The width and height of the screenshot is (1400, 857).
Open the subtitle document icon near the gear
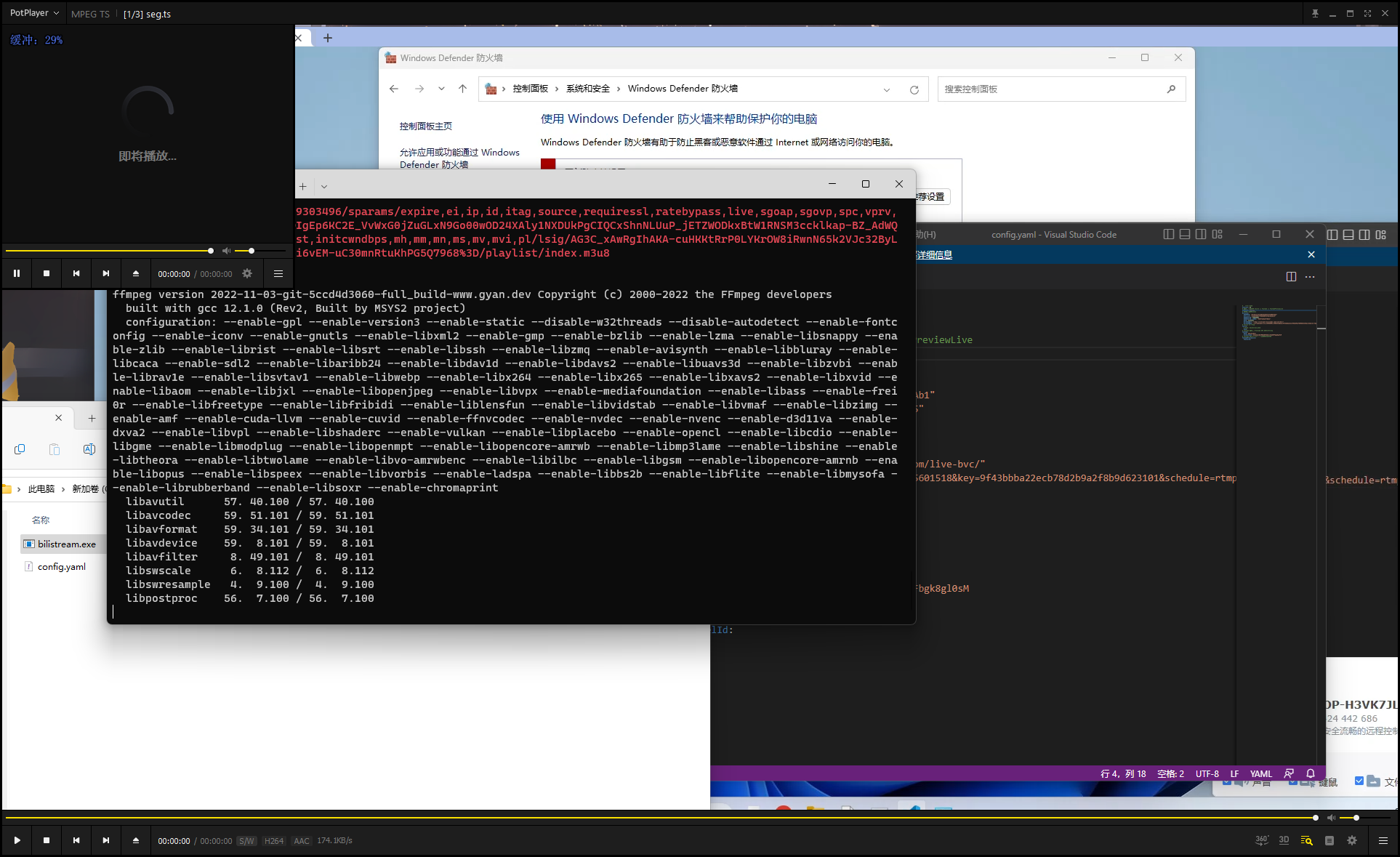(1329, 840)
